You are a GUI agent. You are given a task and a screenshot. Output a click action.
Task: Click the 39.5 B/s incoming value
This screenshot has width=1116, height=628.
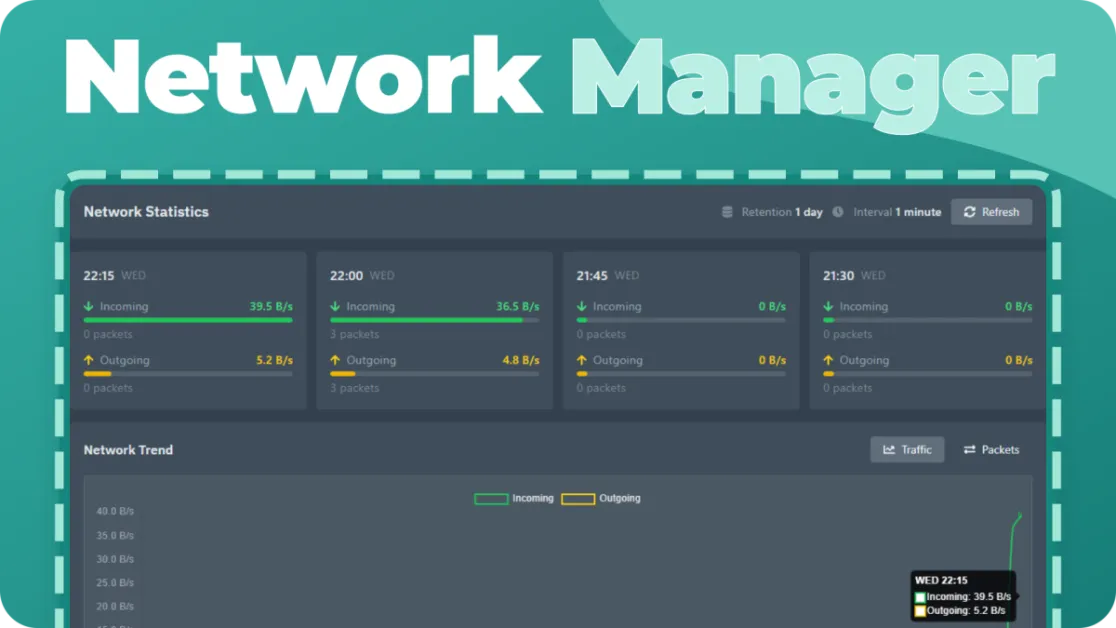click(x=271, y=306)
